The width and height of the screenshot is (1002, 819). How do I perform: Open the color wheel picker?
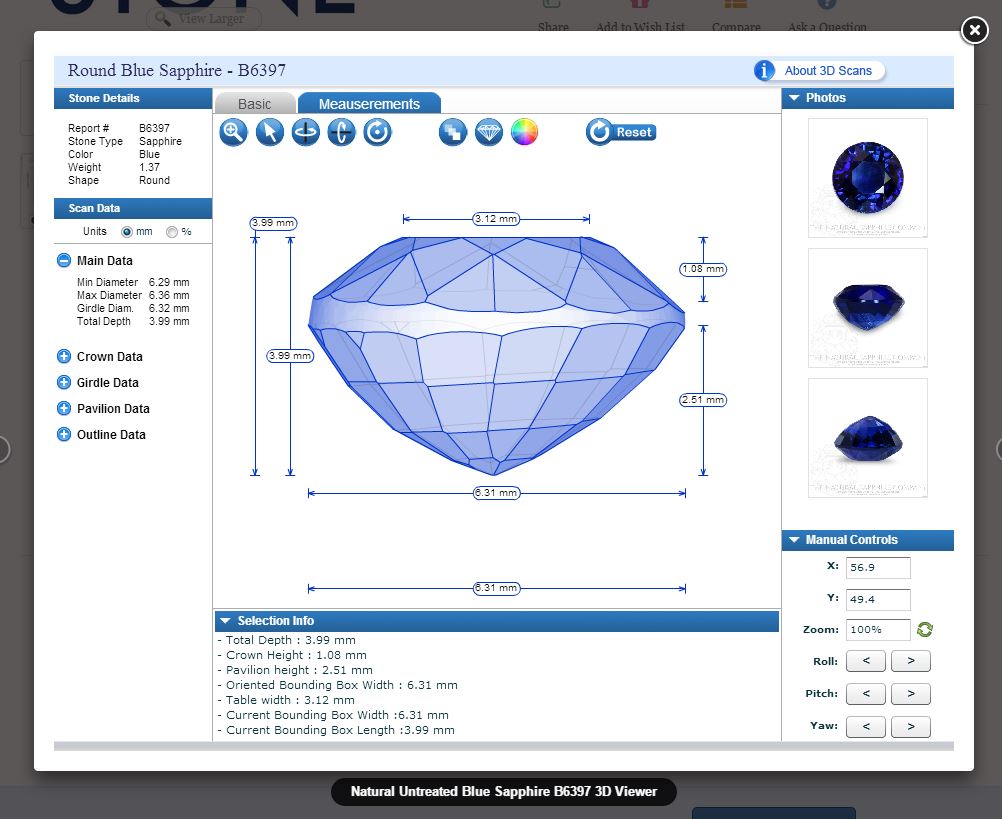coord(525,132)
